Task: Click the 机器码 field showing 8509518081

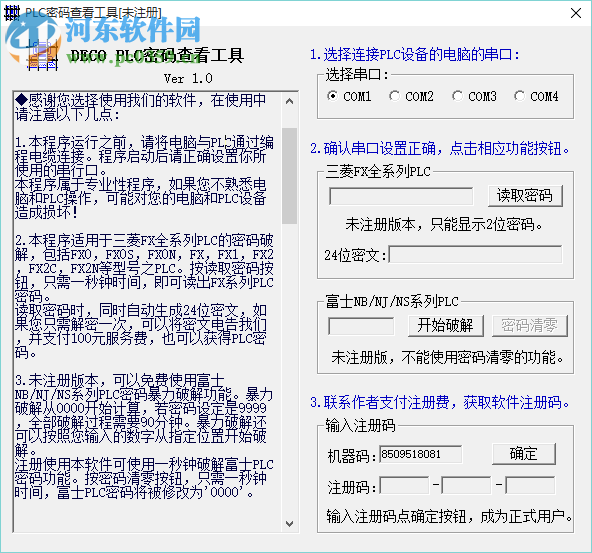Action: 420,454
